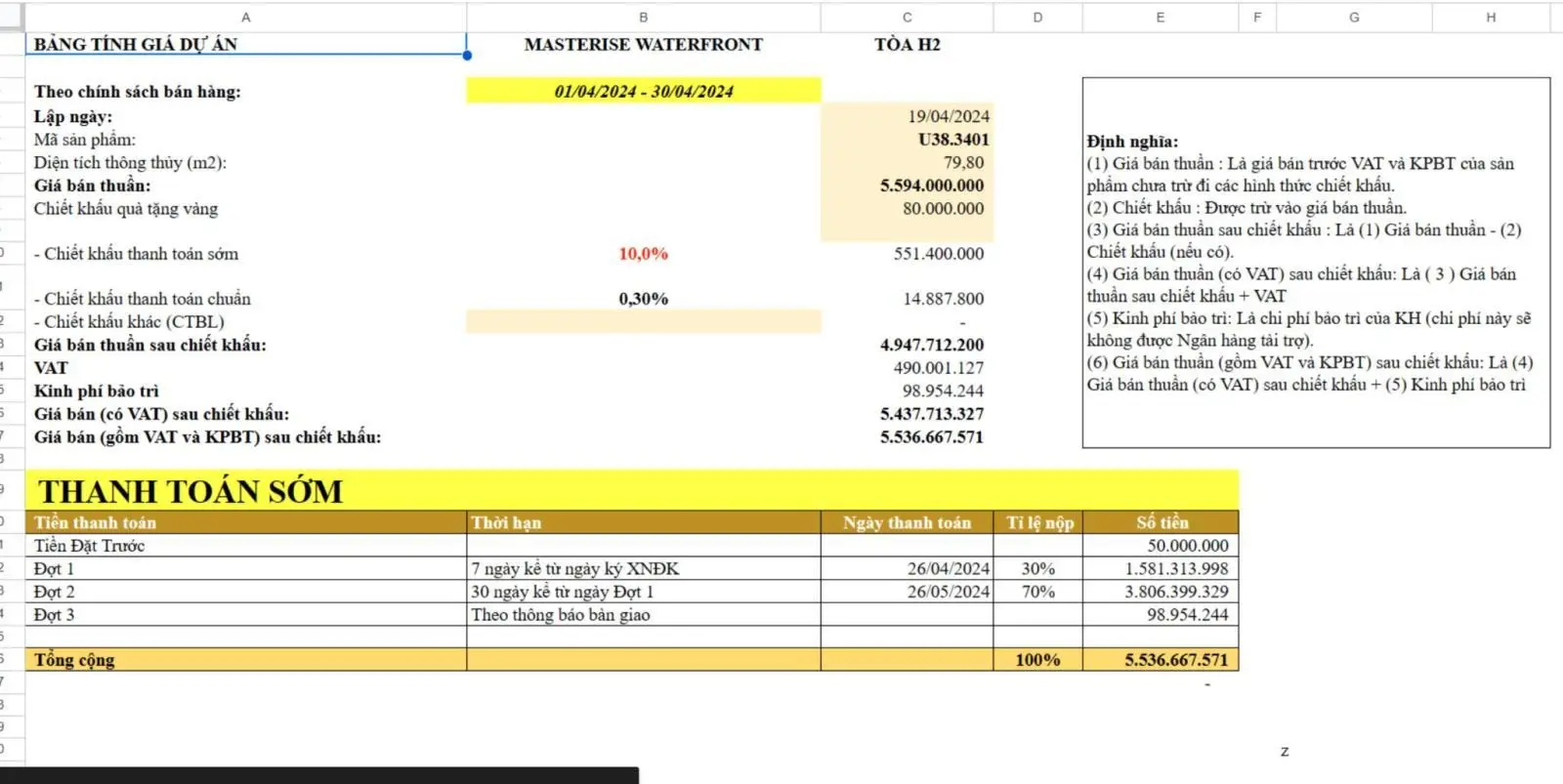Image resolution: width=1563 pixels, height=784 pixels.
Task: Select the 'Đợt 3' row label
Action: (54, 615)
